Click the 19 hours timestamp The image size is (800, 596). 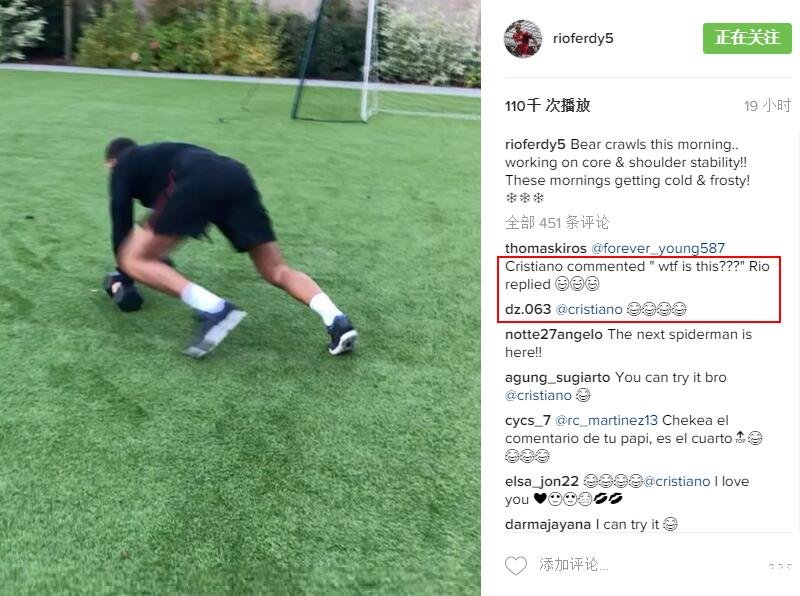coord(767,106)
